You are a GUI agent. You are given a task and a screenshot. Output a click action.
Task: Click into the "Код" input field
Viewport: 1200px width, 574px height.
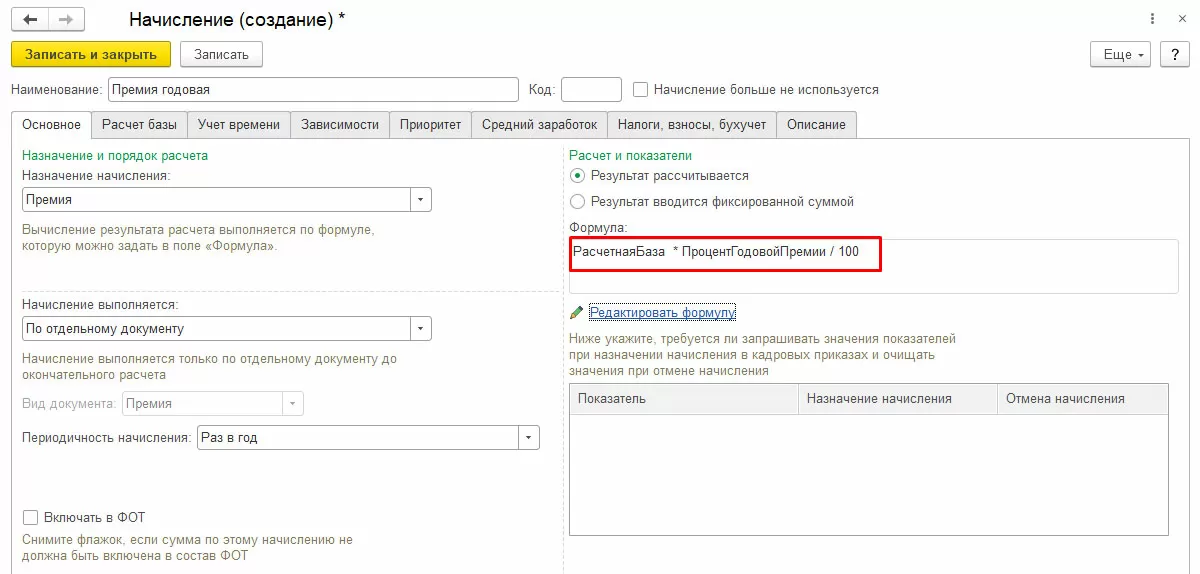(x=591, y=89)
